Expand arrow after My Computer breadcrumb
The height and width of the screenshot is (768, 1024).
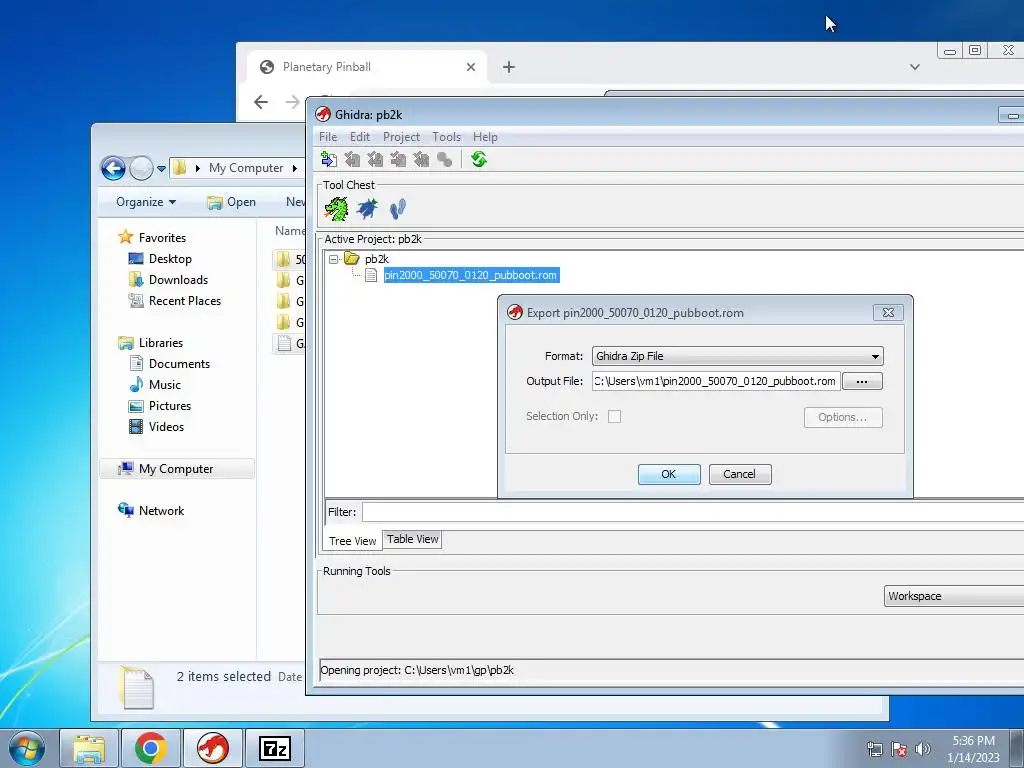[295, 168]
